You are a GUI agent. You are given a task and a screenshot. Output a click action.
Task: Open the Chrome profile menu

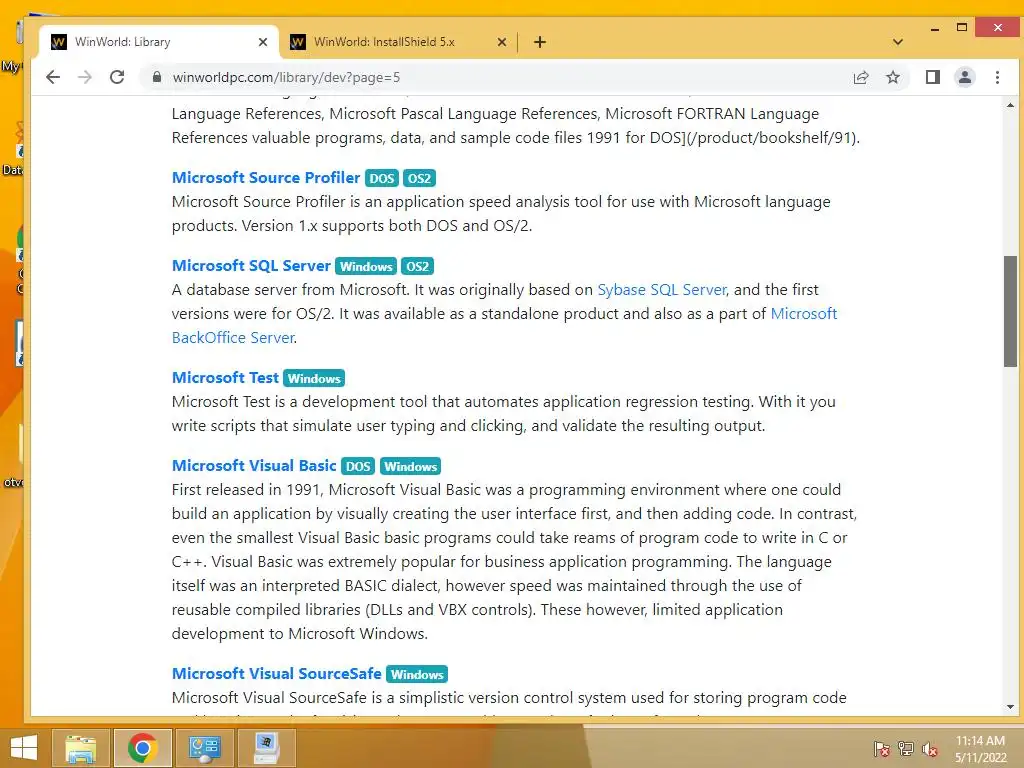click(965, 77)
